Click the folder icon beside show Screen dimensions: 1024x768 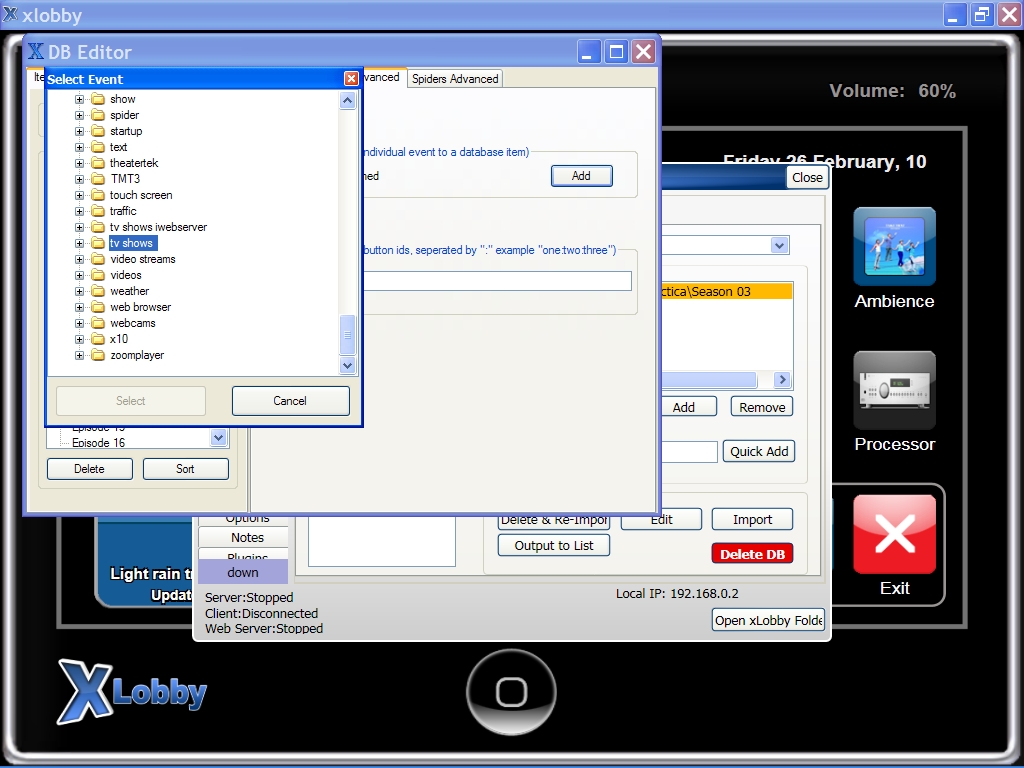98,99
